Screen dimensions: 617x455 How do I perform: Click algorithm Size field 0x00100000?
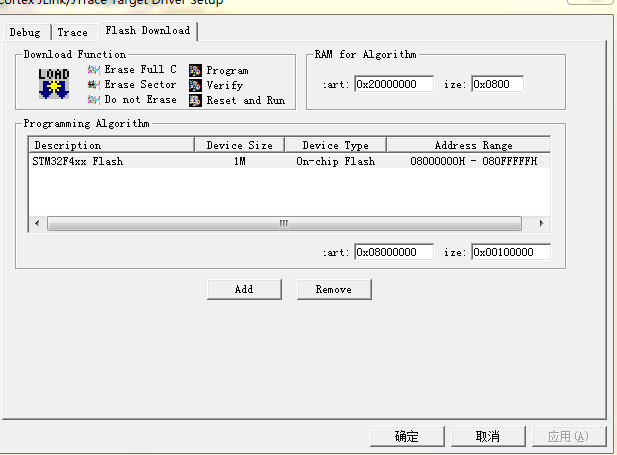click(x=511, y=252)
